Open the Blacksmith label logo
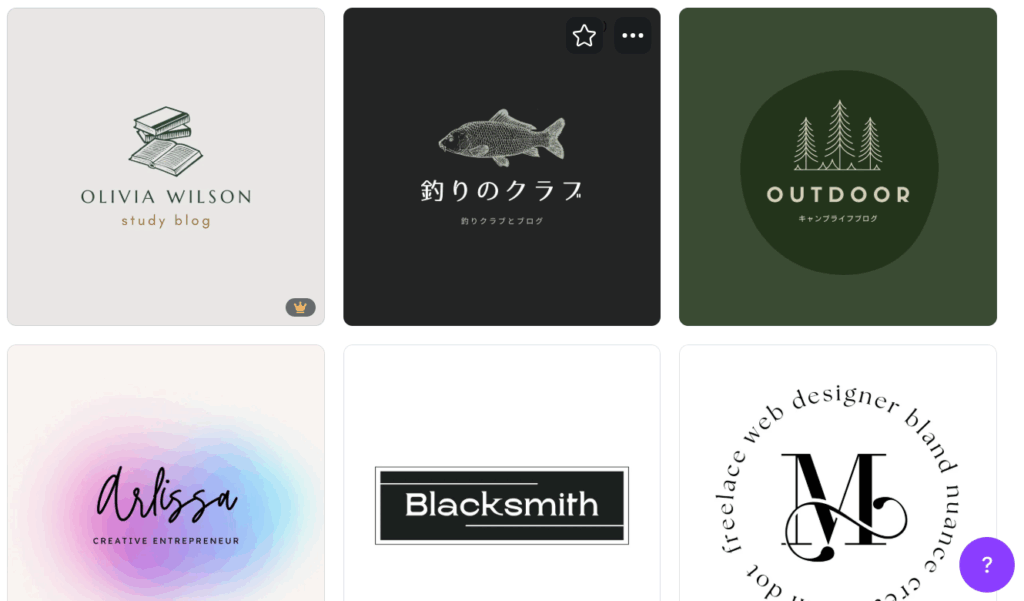The height and width of the screenshot is (601, 1024). click(x=502, y=506)
